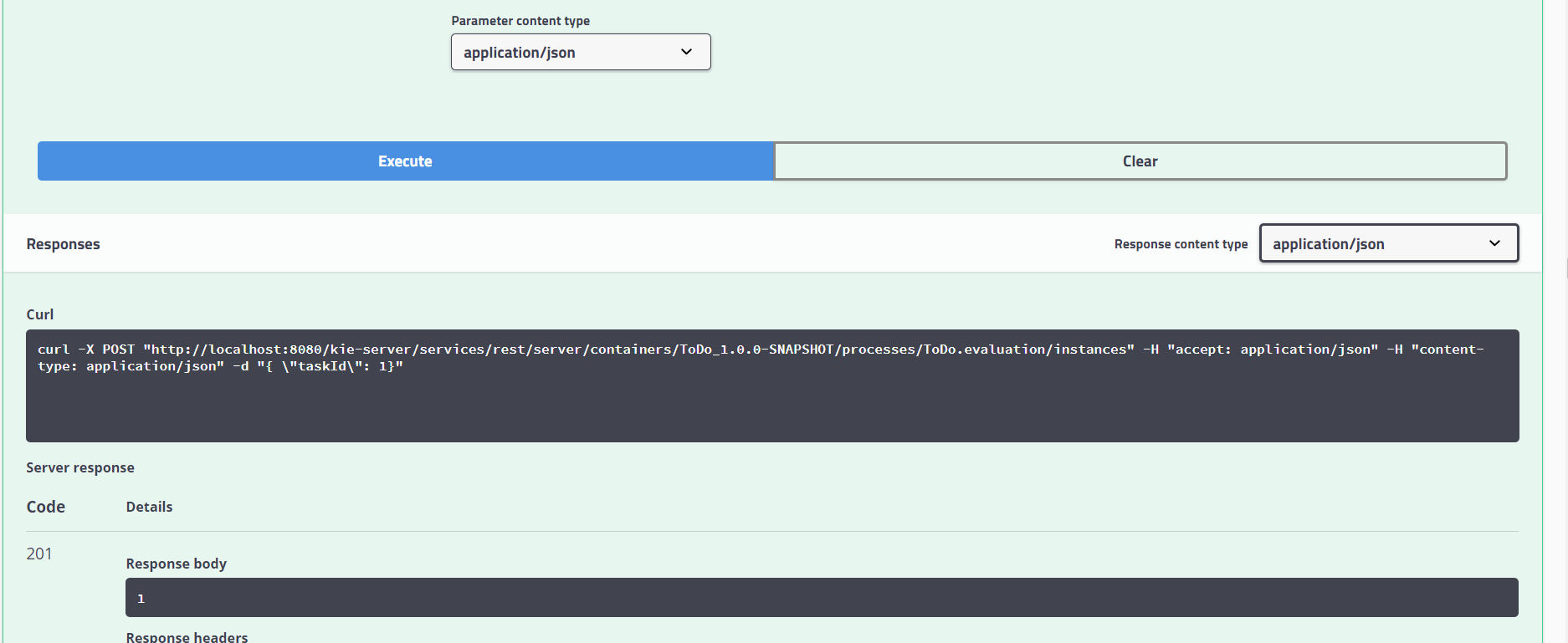Image resolution: width=1568 pixels, height=643 pixels.
Task: Click the Responses section heading
Action: pyautogui.click(x=63, y=244)
